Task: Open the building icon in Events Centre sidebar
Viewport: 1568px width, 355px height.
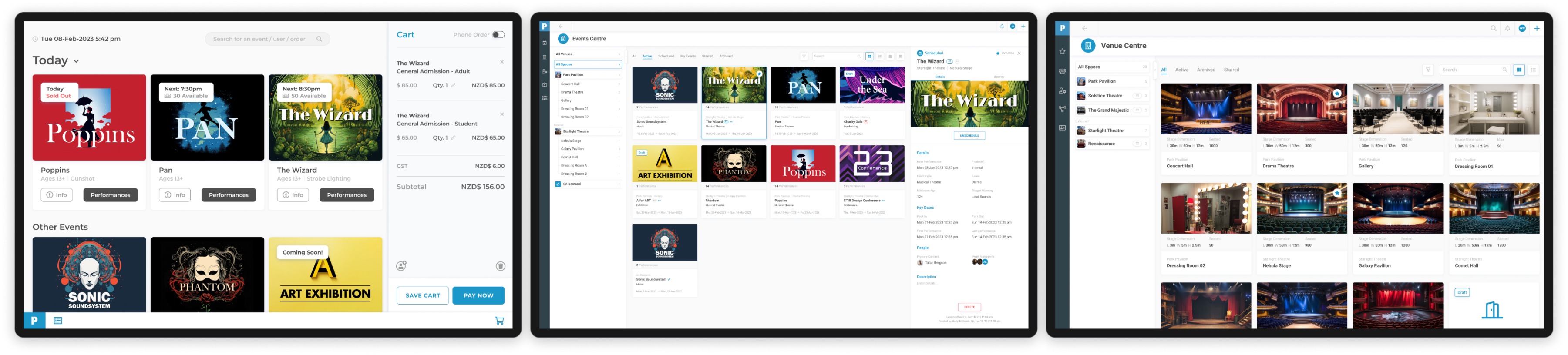Action: pos(544,57)
